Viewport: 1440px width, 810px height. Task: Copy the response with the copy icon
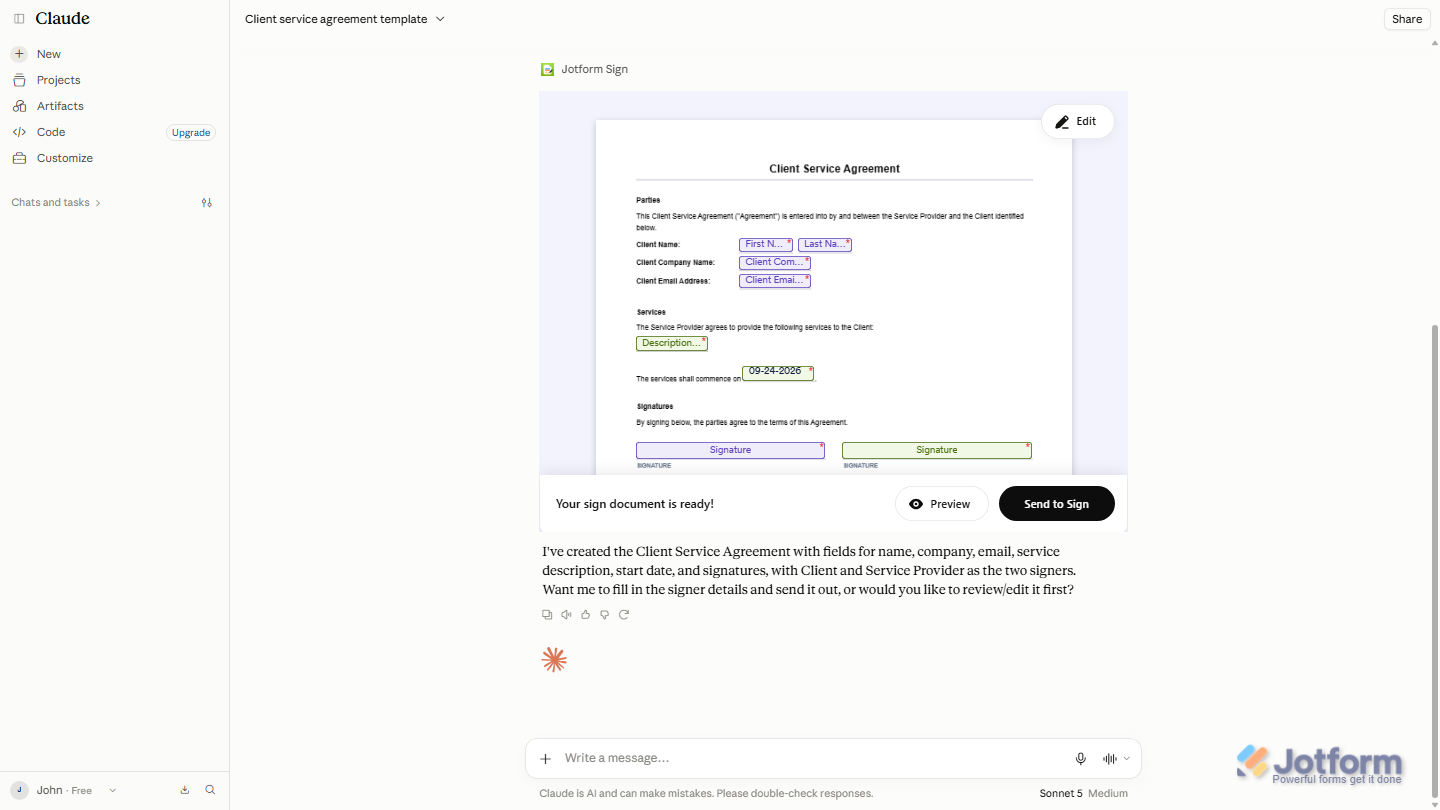547,615
